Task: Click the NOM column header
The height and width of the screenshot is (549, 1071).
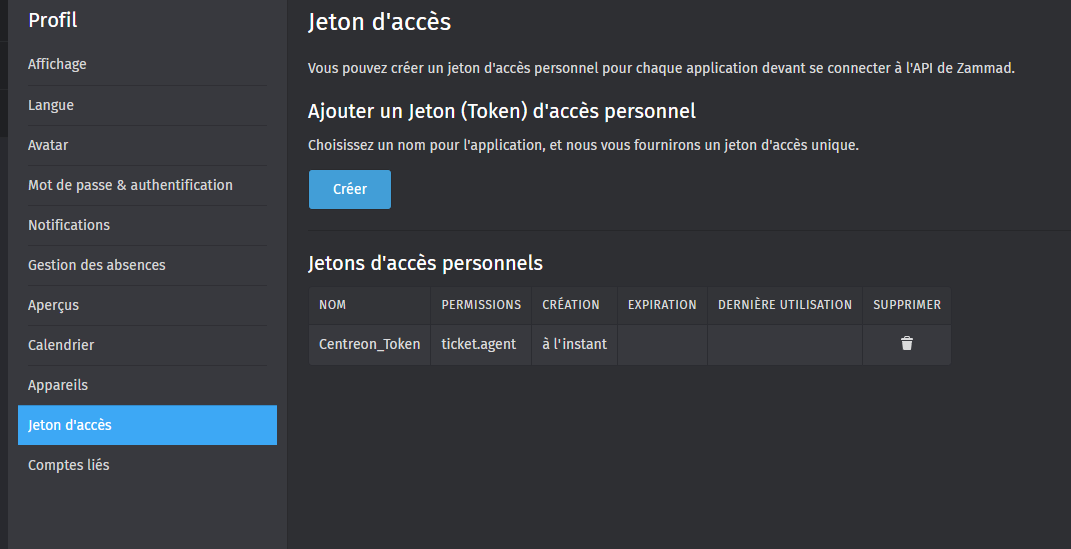Action: point(333,305)
